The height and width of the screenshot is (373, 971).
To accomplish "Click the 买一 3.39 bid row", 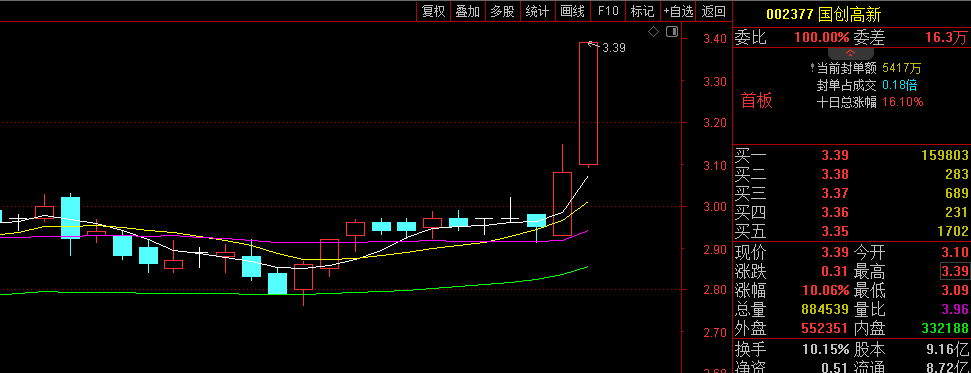I will pos(851,156).
